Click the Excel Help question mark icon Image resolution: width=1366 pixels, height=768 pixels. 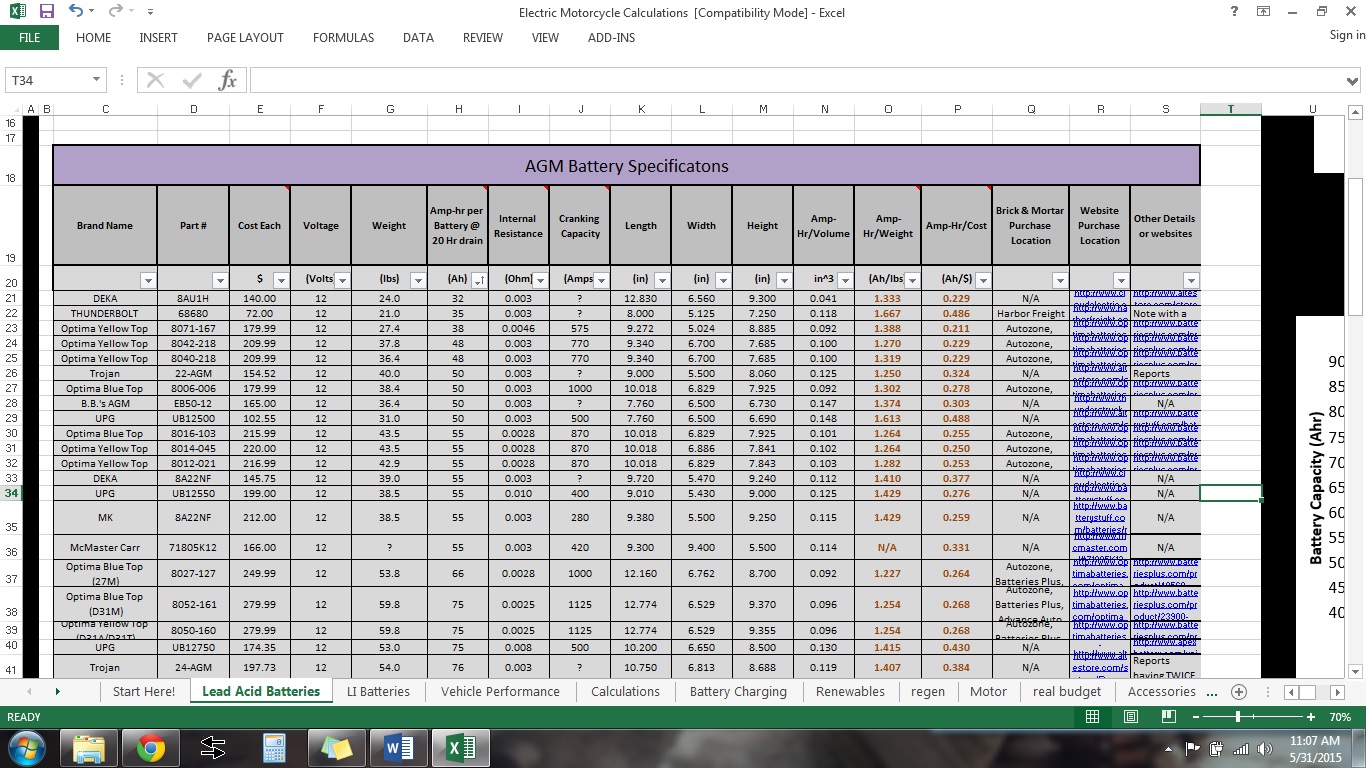[1235, 12]
